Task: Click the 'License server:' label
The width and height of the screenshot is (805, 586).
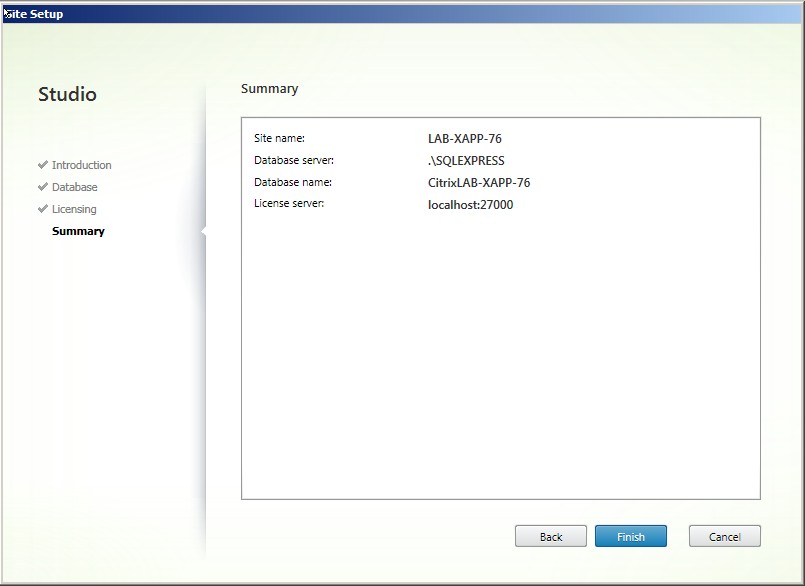Action: tap(289, 204)
